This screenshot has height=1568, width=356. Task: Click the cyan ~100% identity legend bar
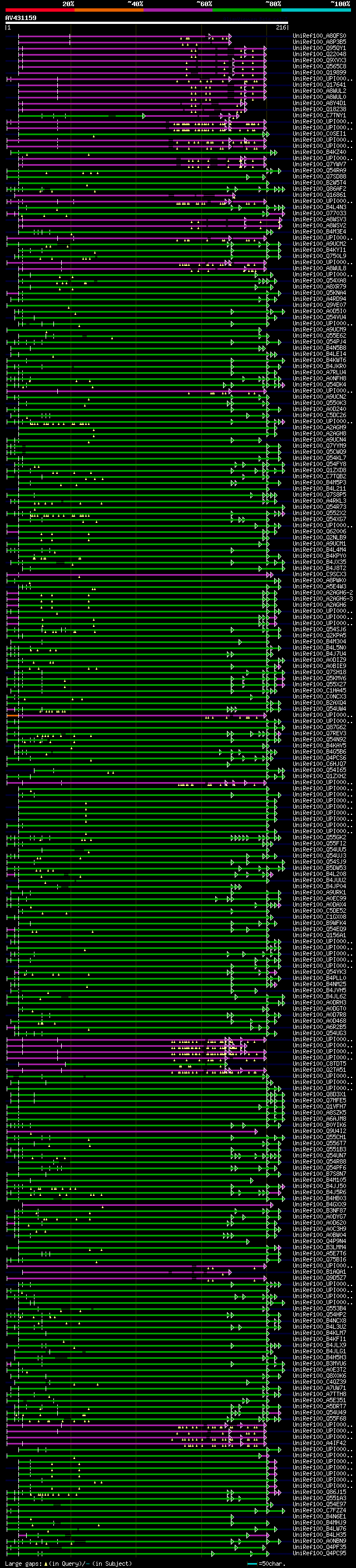pos(317,10)
